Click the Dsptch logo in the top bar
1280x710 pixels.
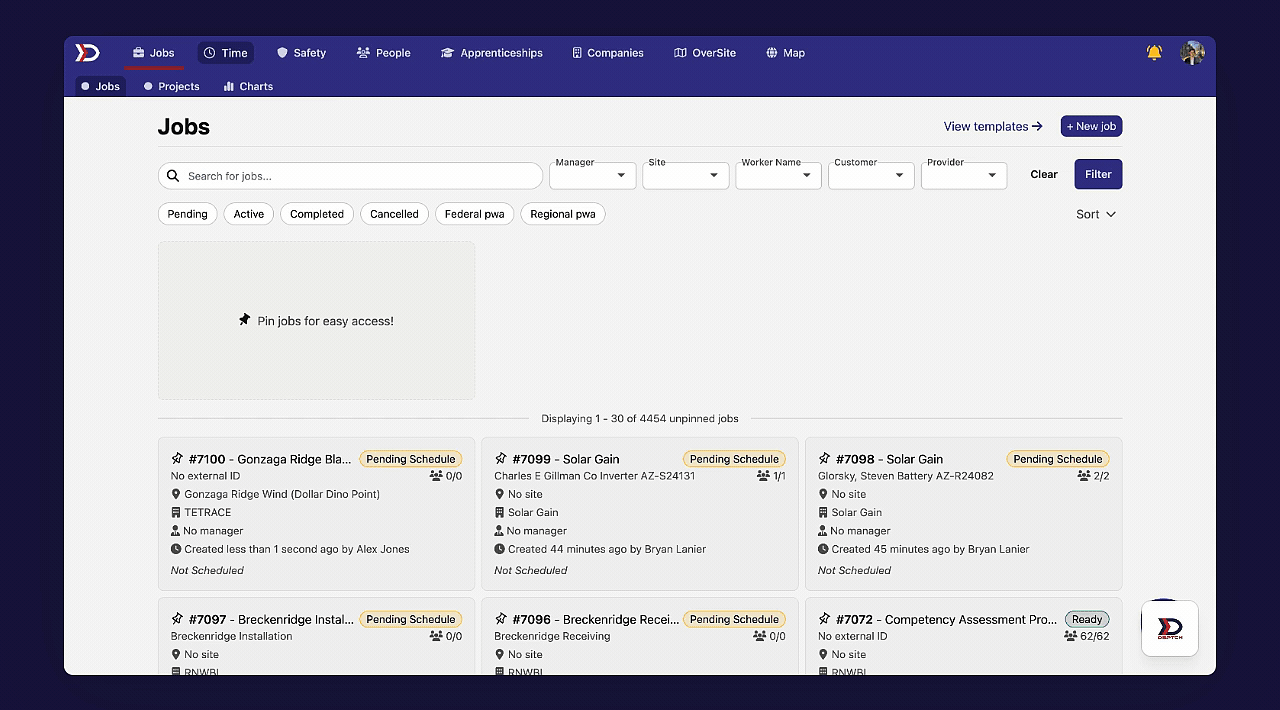click(x=88, y=53)
